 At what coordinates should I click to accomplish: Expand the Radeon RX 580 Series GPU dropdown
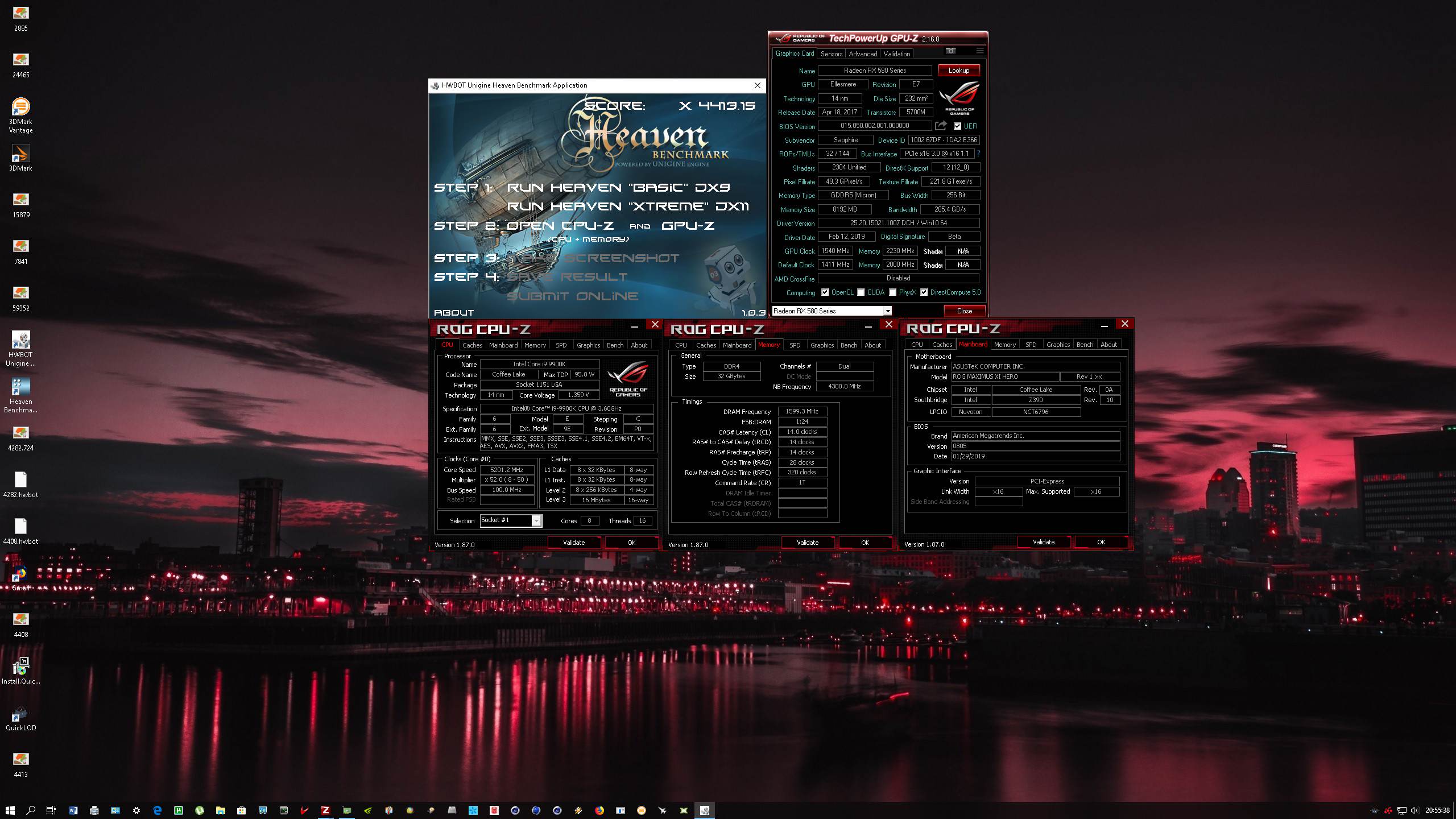click(x=887, y=311)
